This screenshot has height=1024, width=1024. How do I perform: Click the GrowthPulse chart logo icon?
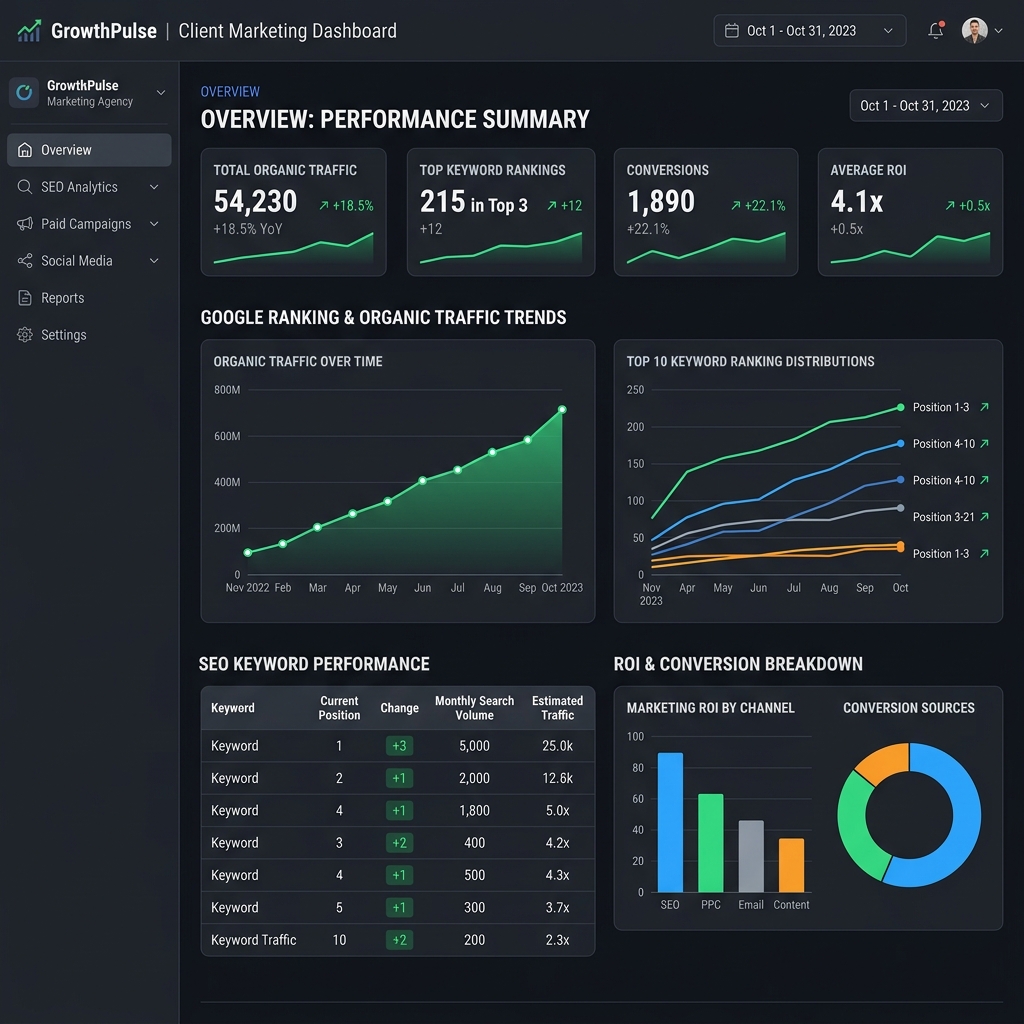coord(29,31)
